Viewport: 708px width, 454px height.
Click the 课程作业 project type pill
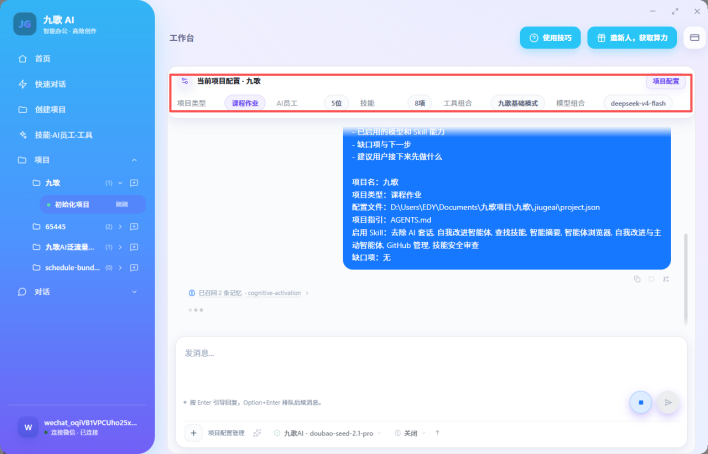tap(245, 103)
